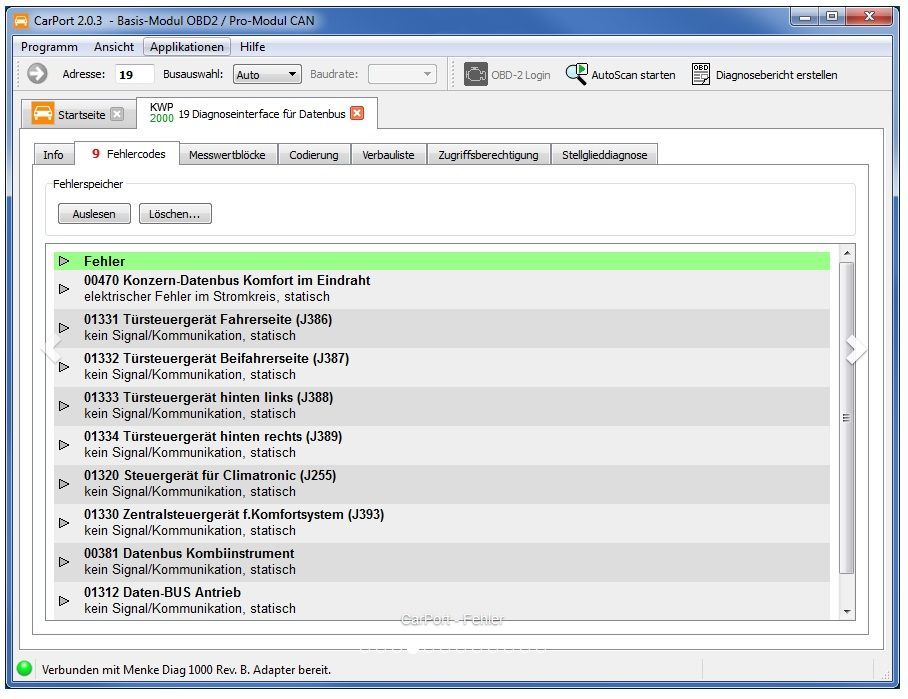Click the OBD-2 Login engine icon
908x699 pixels.
476,74
